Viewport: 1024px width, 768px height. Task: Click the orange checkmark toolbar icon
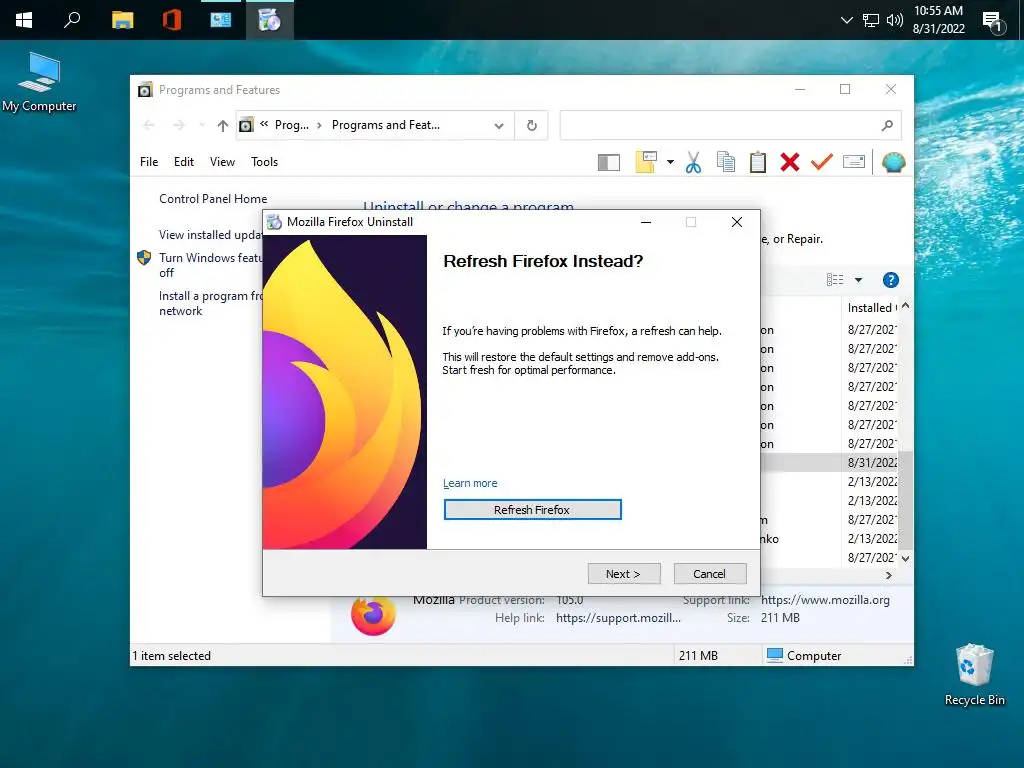[x=822, y=162]
